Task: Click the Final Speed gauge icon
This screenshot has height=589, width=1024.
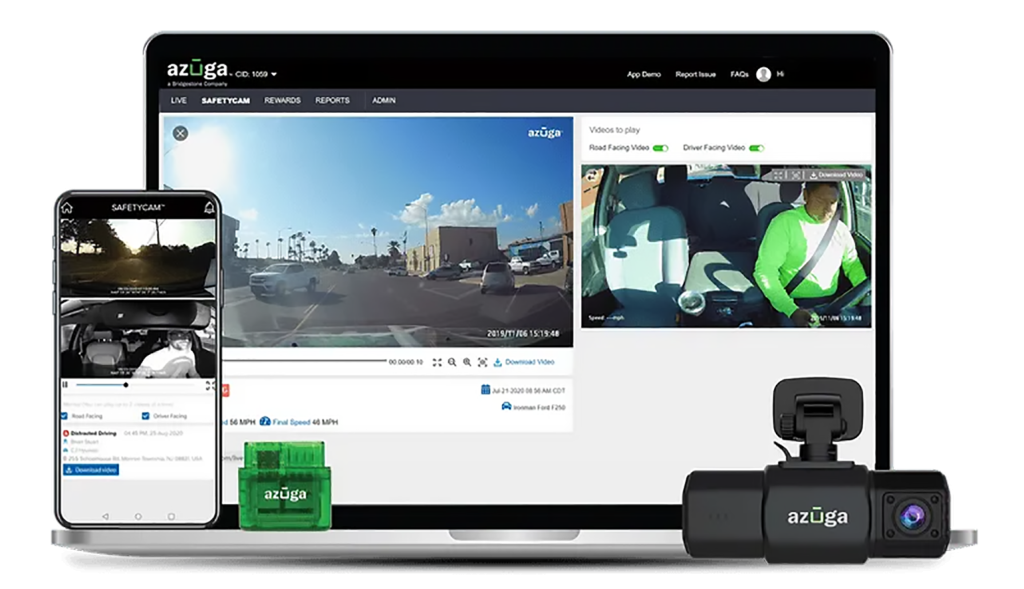Action: 265,422
